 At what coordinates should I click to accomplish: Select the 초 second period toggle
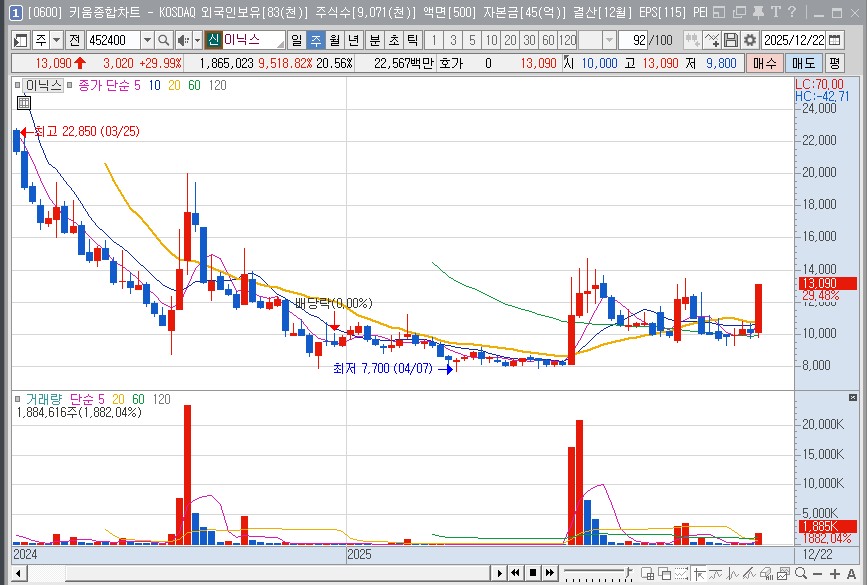(394, 40)
